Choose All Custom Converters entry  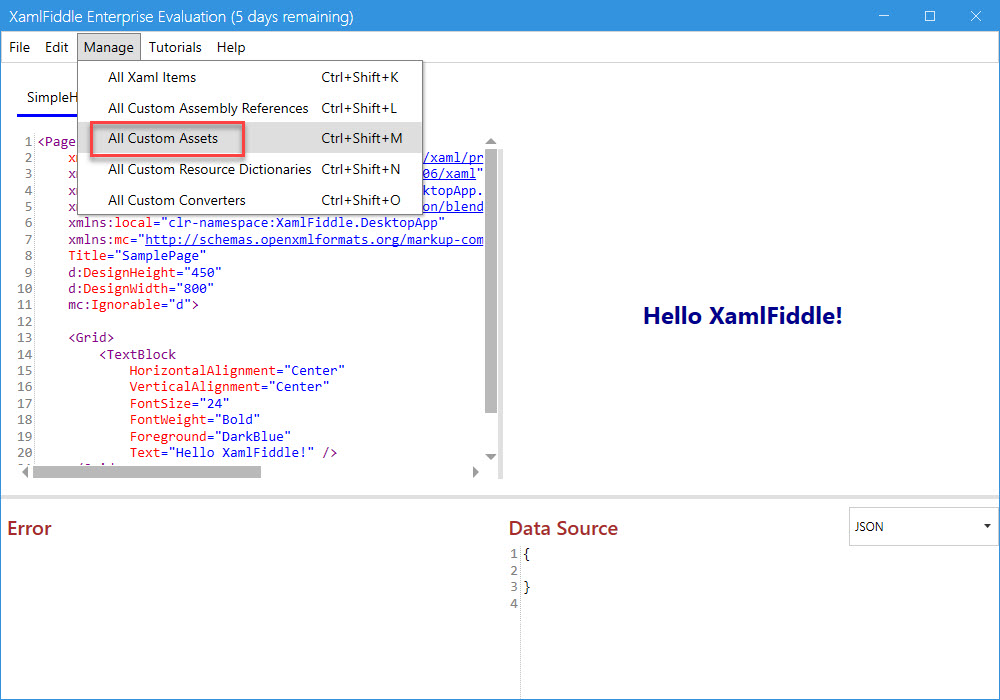[250, 200]
